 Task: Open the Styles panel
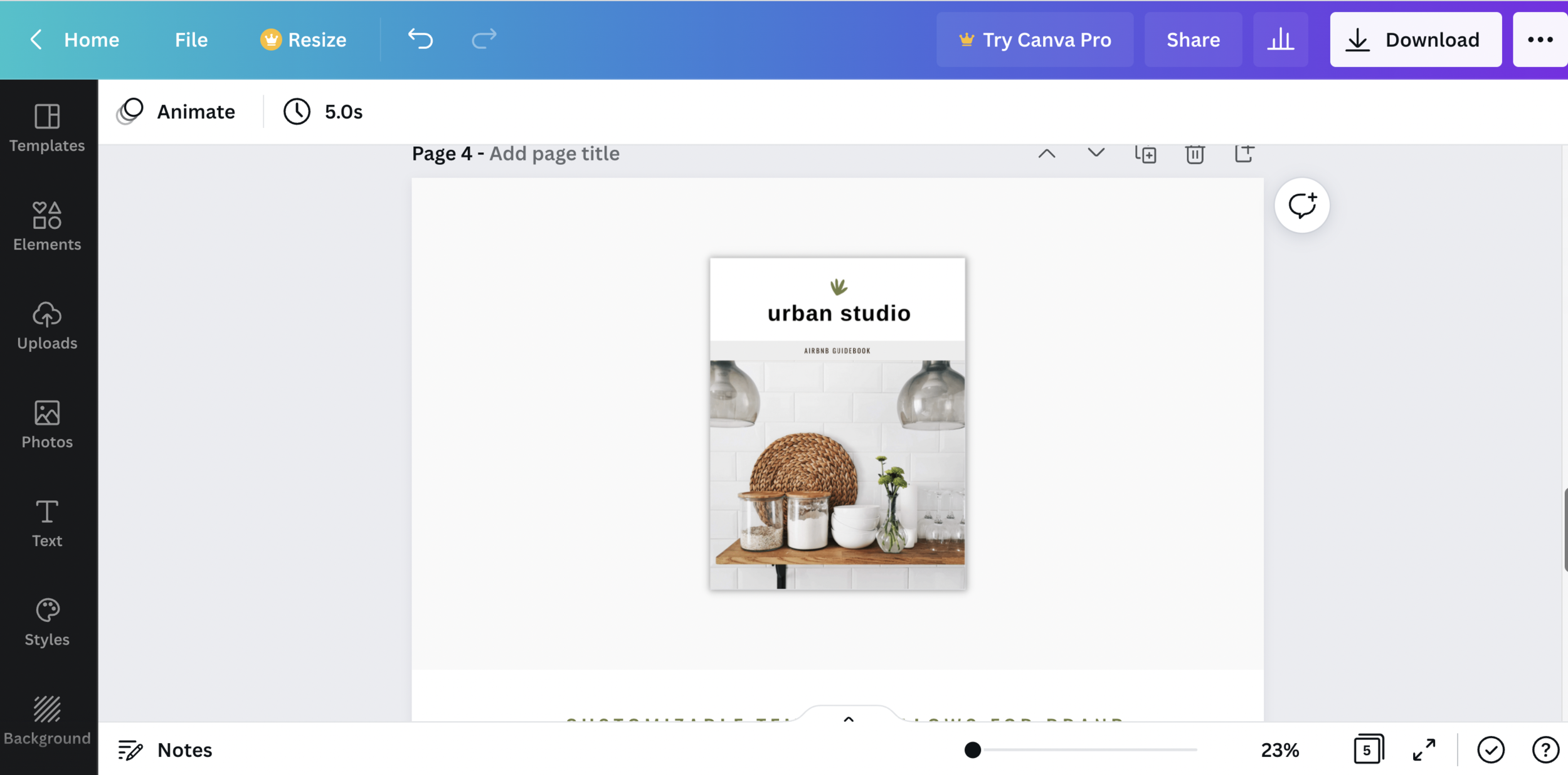(x=47, y=621)
